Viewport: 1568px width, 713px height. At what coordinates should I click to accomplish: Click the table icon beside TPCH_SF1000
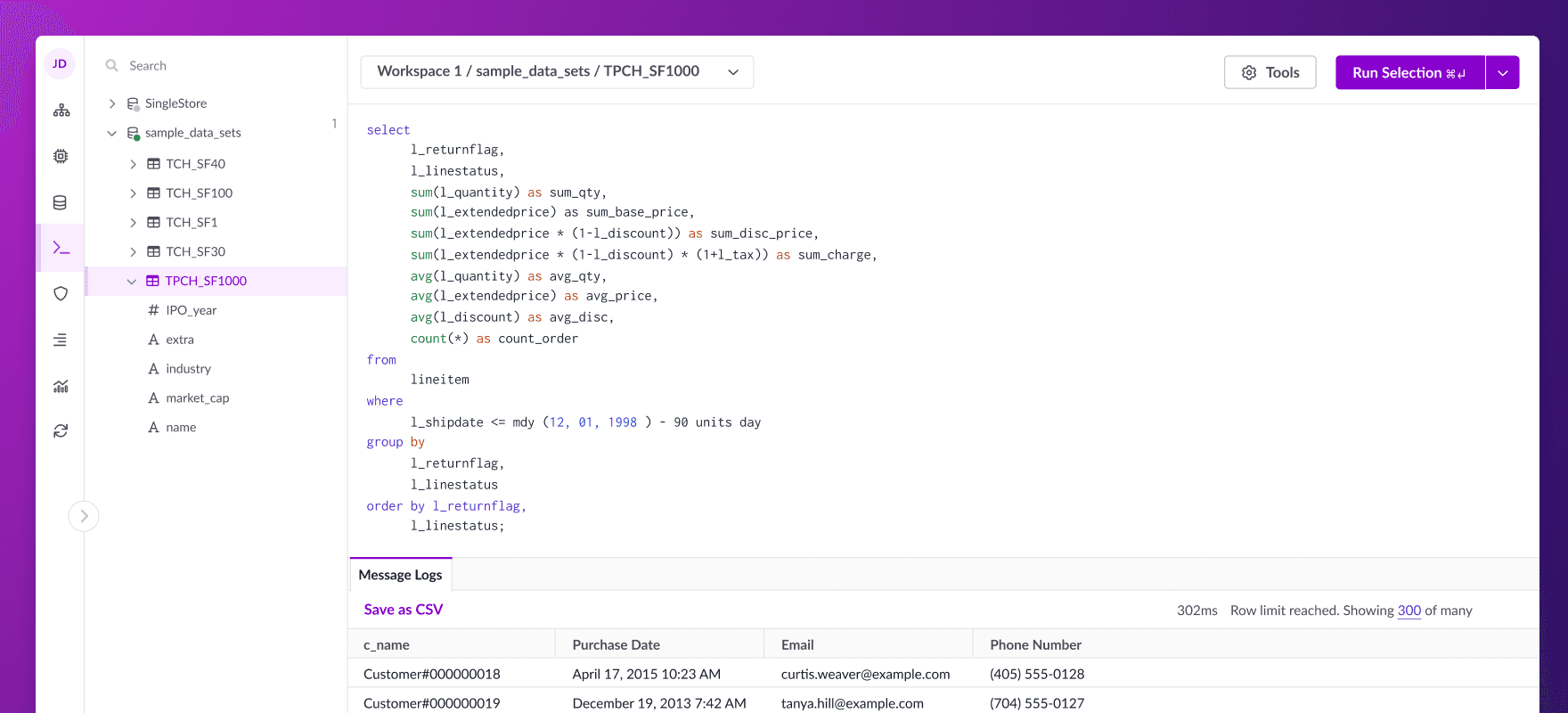(152, 281)
